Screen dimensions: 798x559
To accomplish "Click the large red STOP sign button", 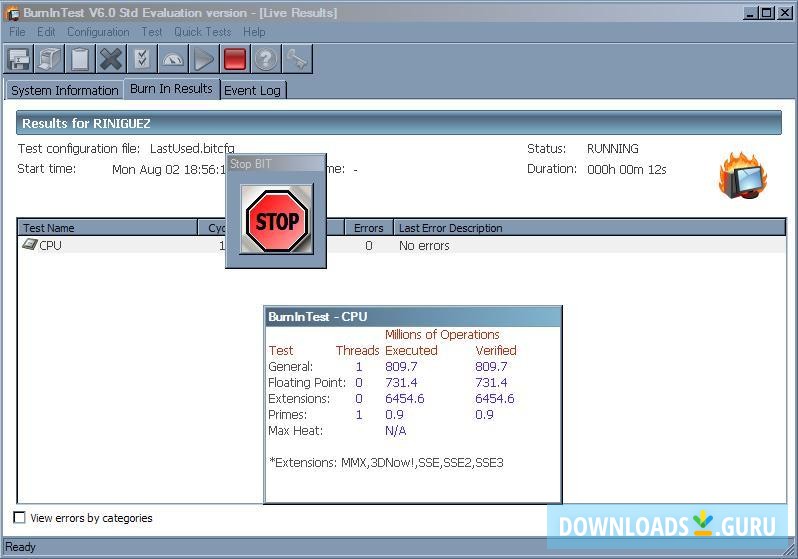I will pos(276,219).
